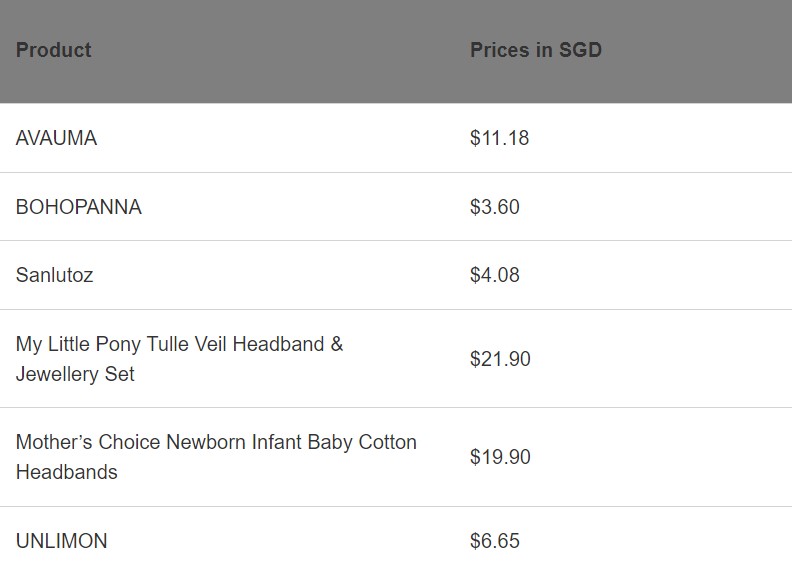Click the $3.60 price cell

click(x=495, y=207)
